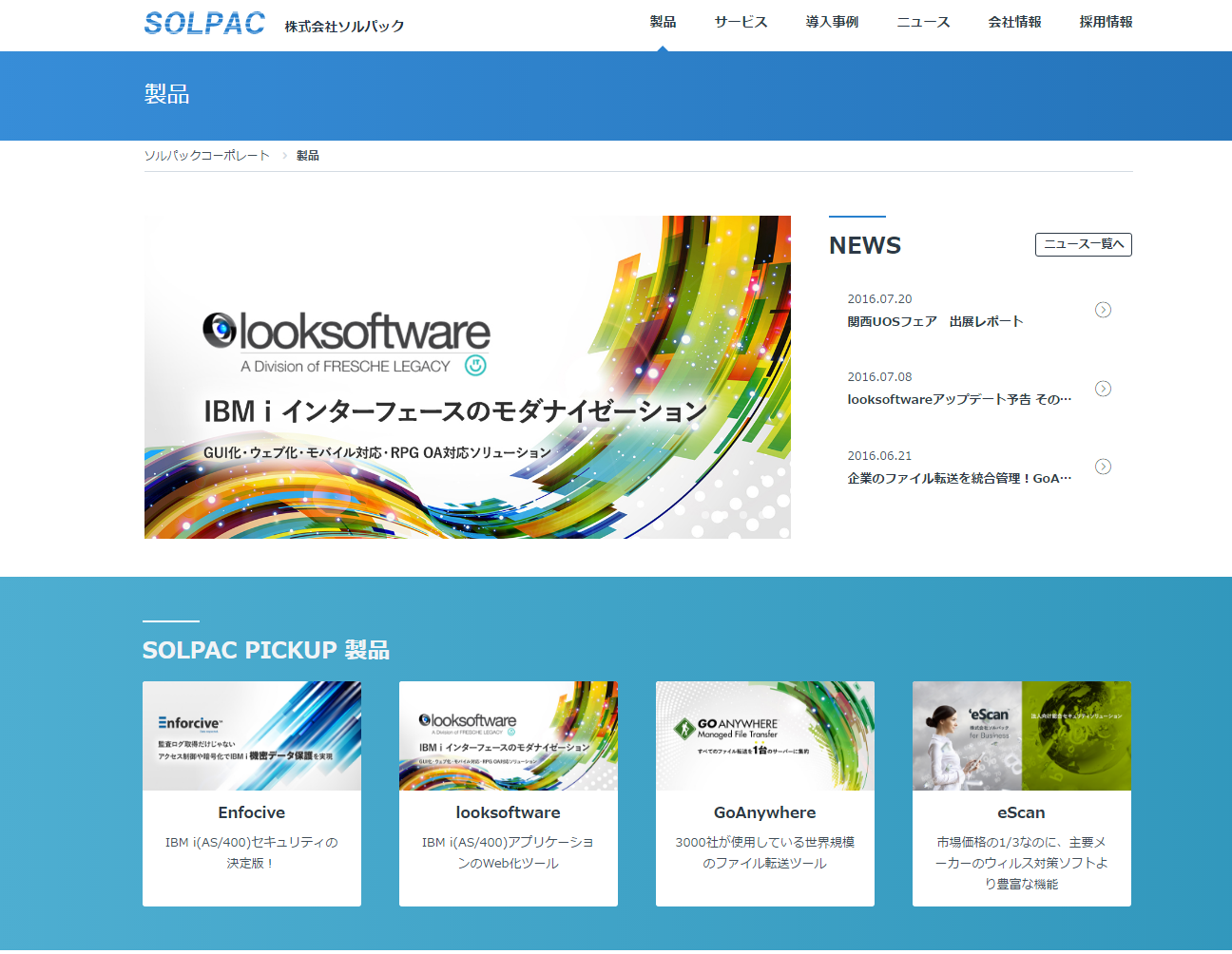The width and height of the screenshot is (1232, 954).
Task: Click the eScan product card image
Action: pos(1022,735)
